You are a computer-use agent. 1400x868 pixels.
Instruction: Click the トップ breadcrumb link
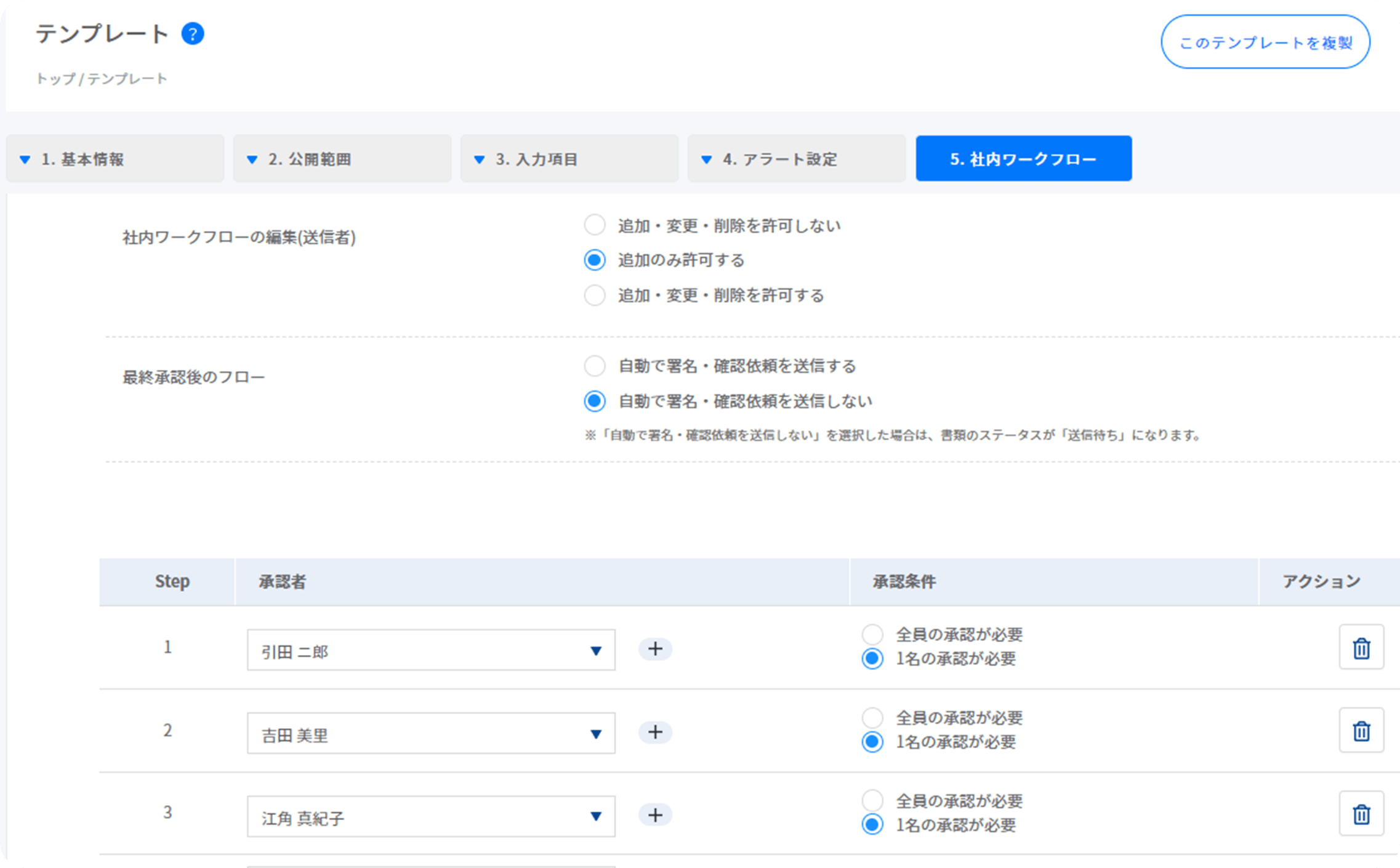click(55, 79)
